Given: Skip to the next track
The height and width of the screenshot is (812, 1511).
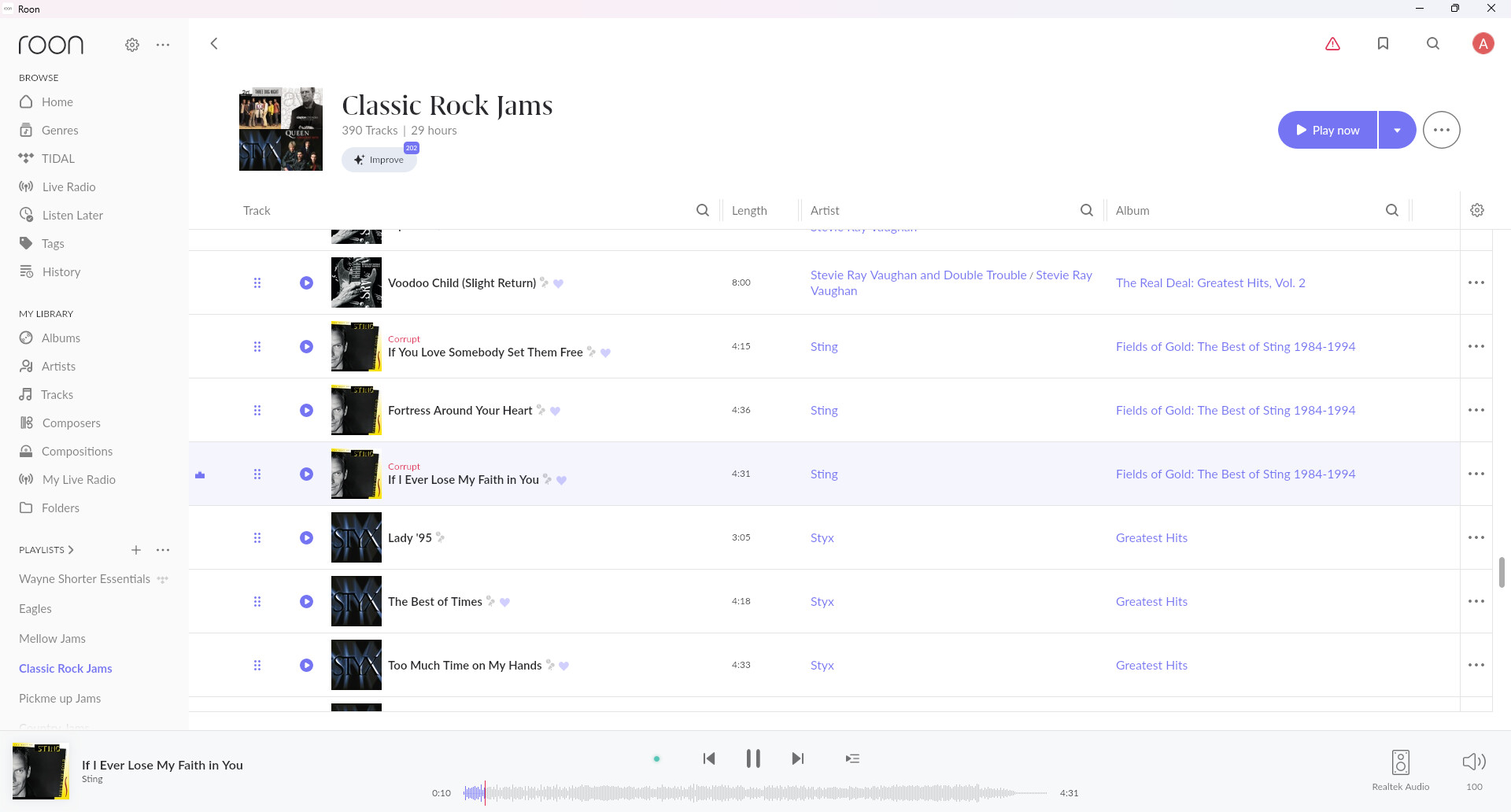Looking at the screenshot, I should point(798,758).
